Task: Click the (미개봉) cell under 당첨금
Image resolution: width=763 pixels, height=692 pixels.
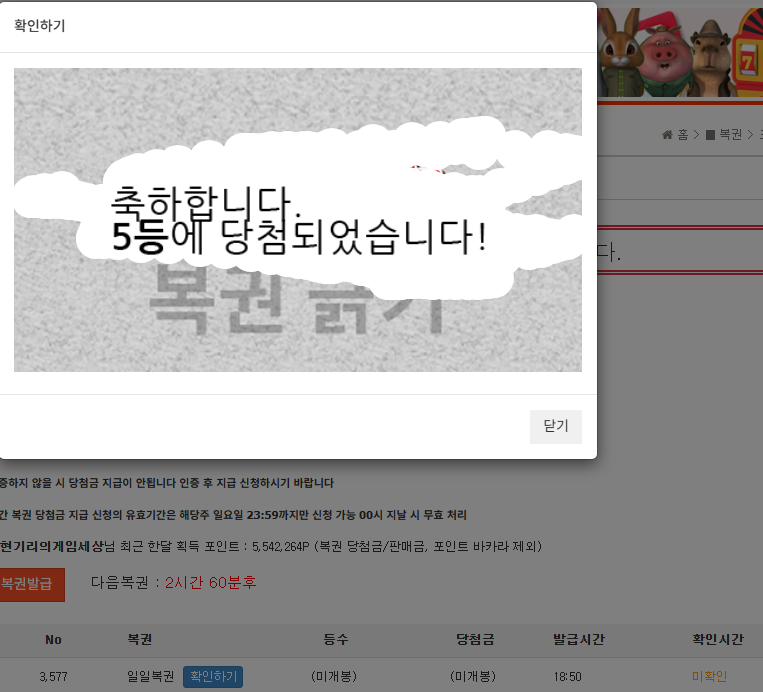Action: pyautogui.click(x=472, y=676)
